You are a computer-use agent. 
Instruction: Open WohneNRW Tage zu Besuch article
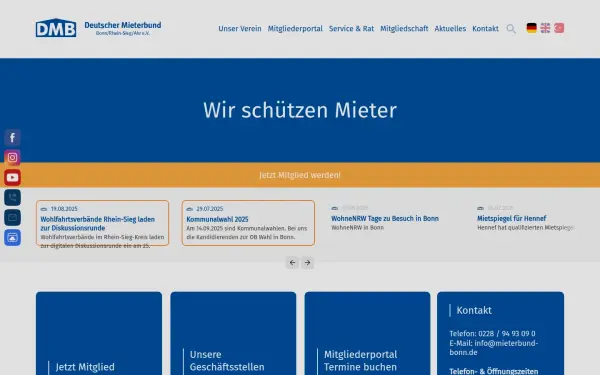(x=385, y=218)
